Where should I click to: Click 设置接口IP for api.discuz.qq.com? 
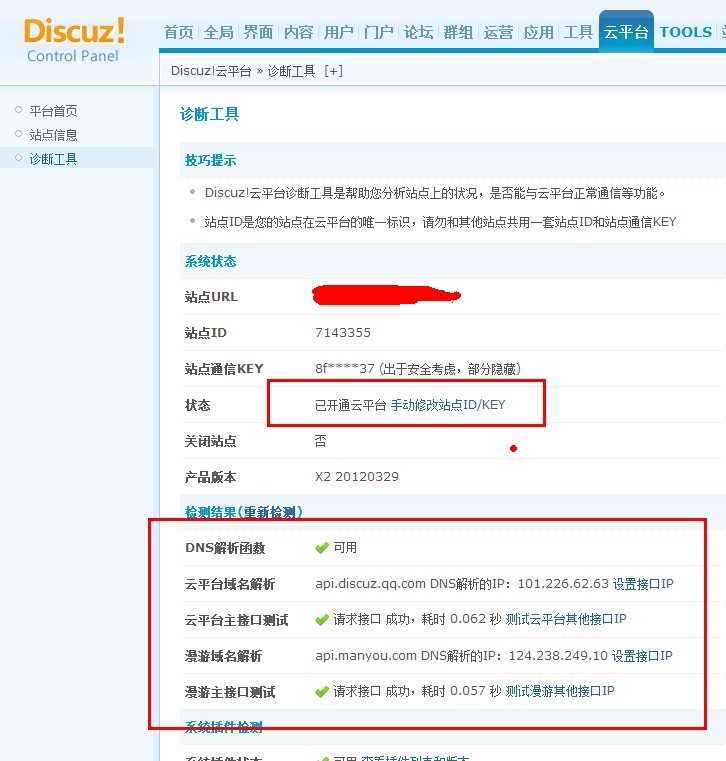[x=643, y=583]
